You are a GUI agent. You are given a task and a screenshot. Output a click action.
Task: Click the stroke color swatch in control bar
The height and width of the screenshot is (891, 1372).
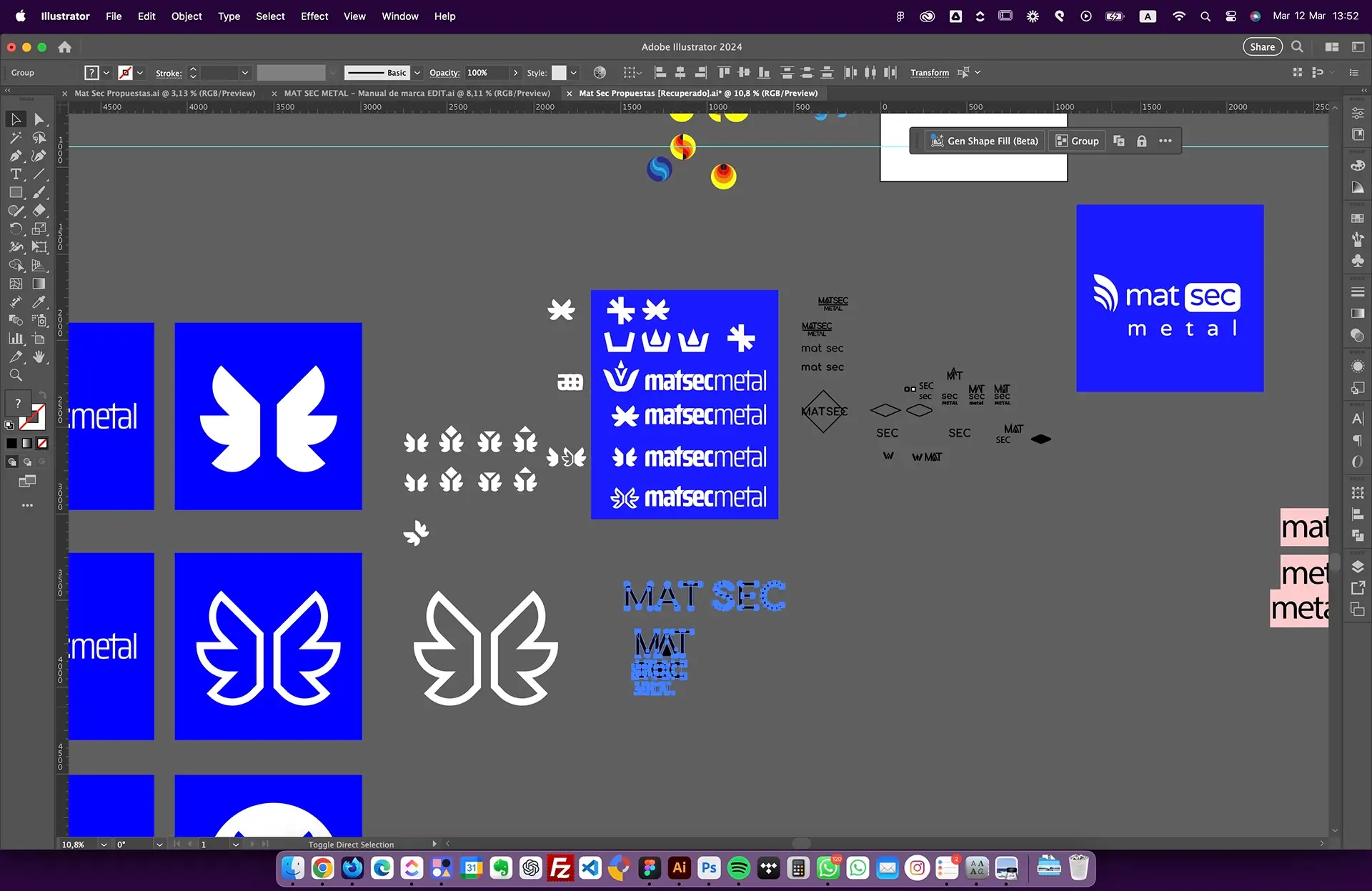point(125,73)
